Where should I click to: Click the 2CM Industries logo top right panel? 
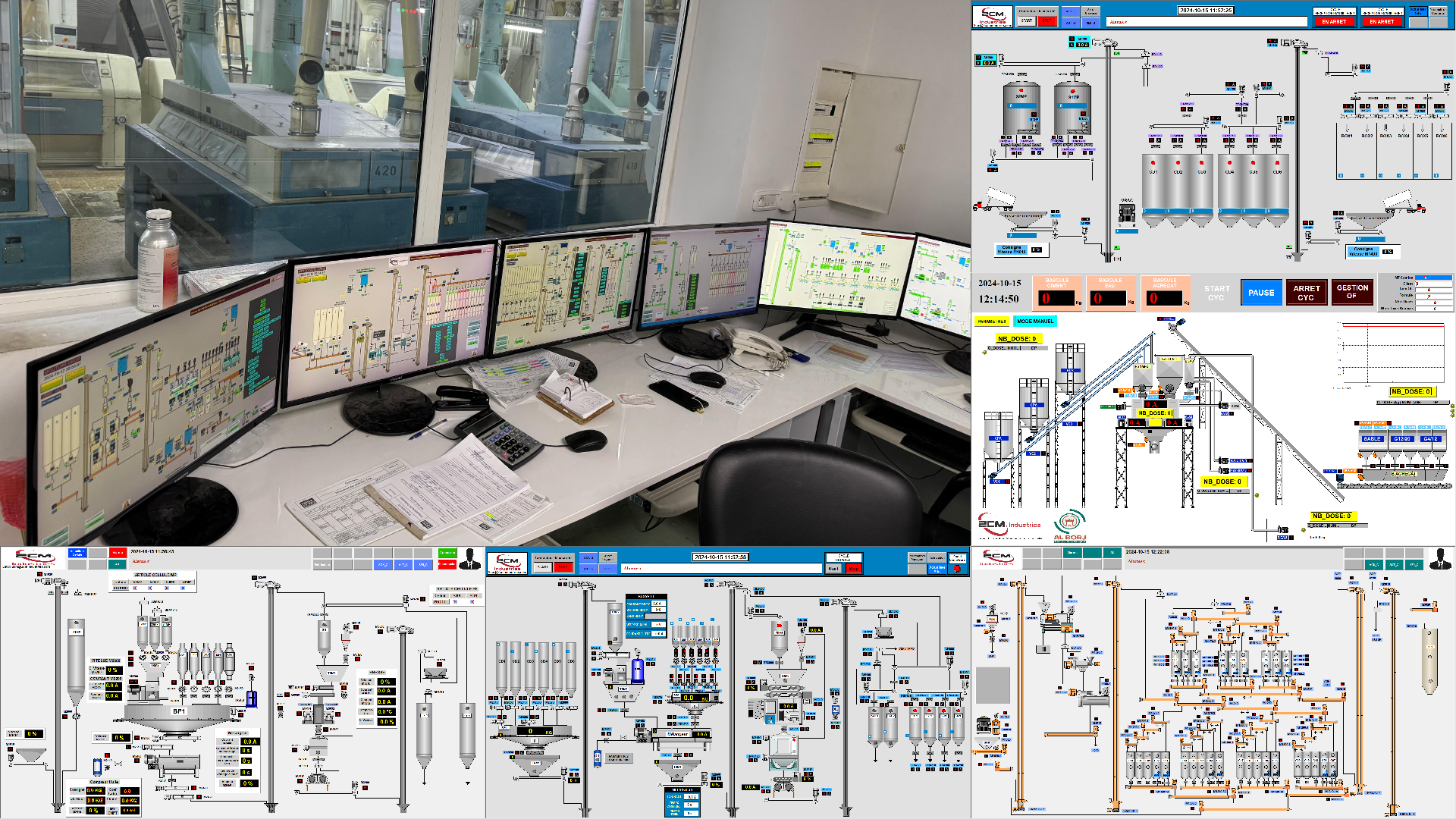coord(993,17)
